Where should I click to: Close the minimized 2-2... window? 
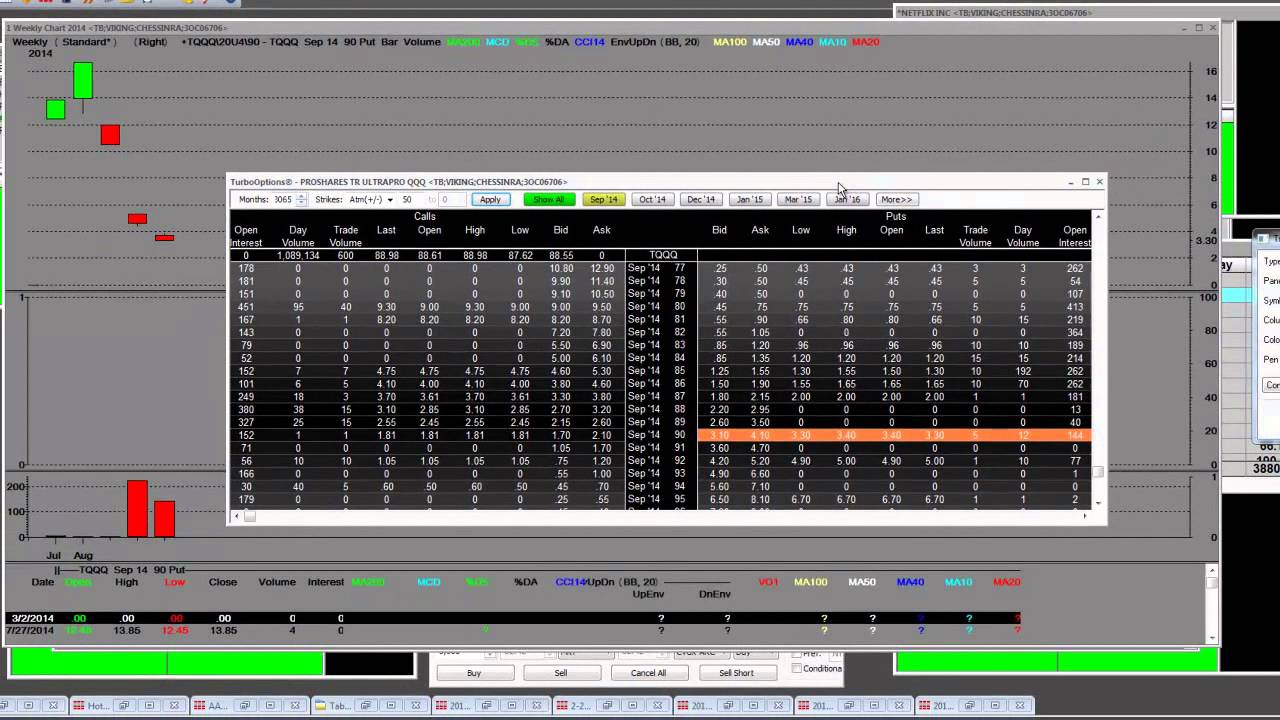[x=657, y=705]
